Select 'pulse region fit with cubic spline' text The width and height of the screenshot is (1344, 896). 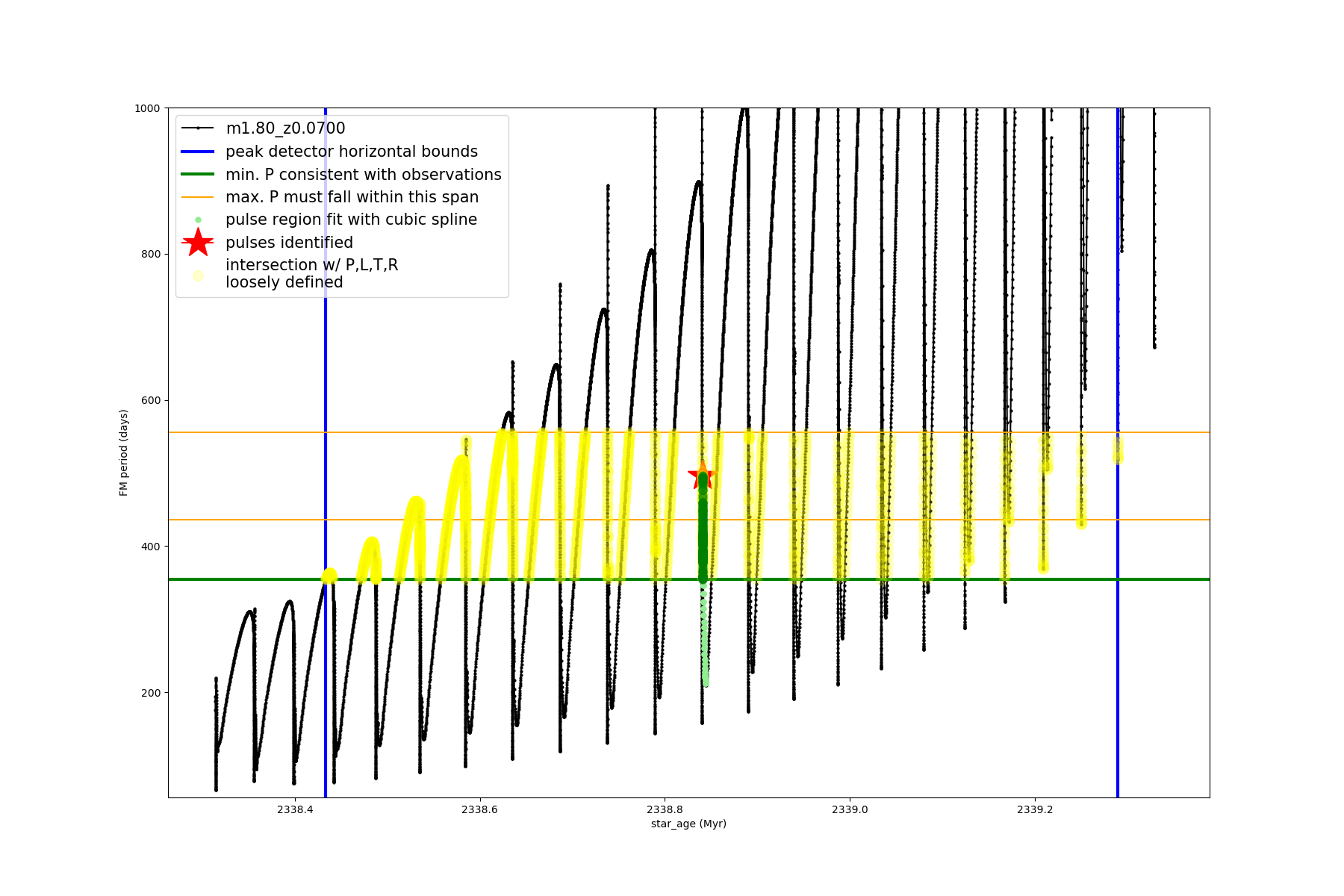[x=351, y=220]
